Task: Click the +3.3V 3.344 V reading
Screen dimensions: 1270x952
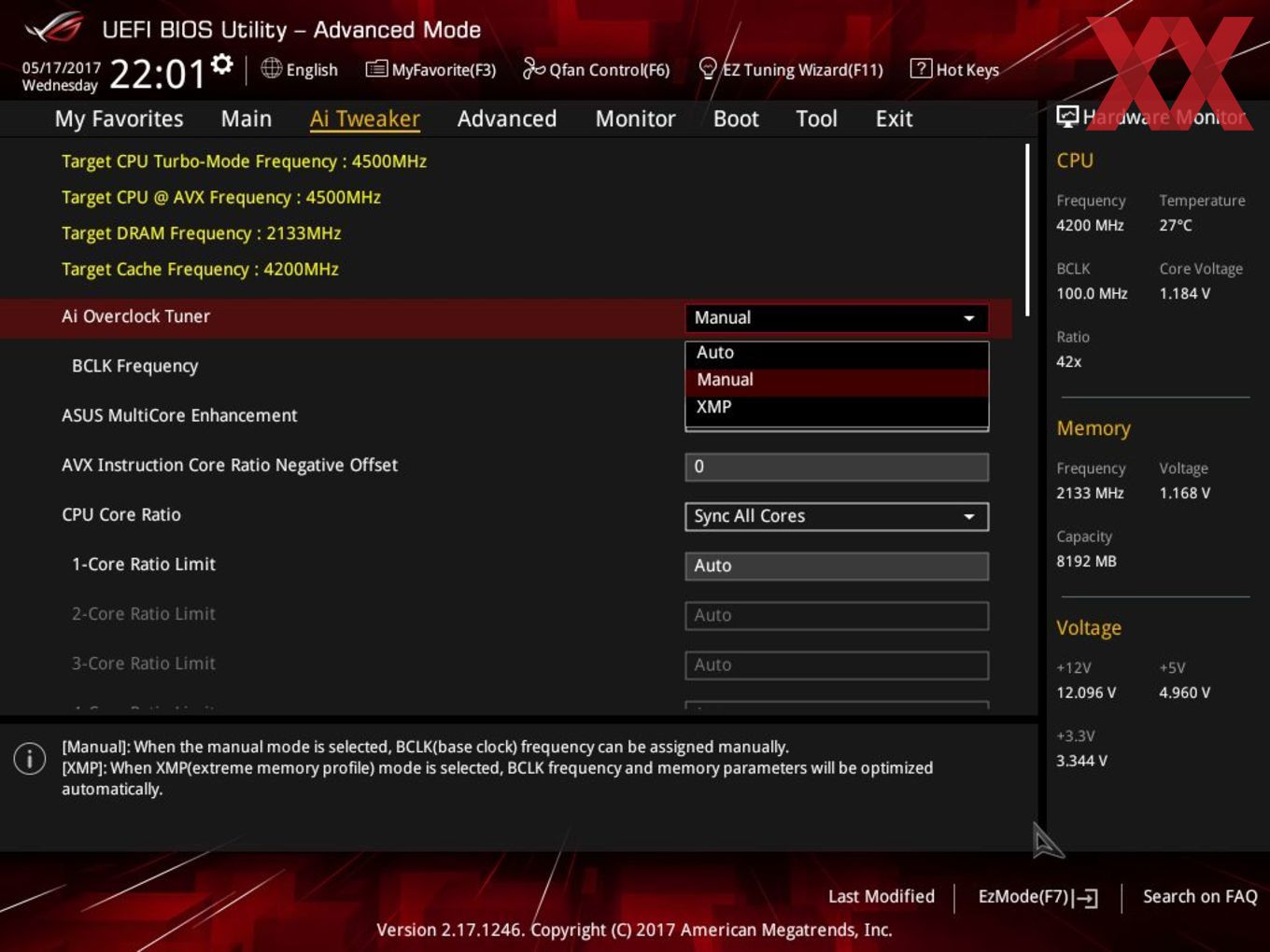Action: 1081,761
